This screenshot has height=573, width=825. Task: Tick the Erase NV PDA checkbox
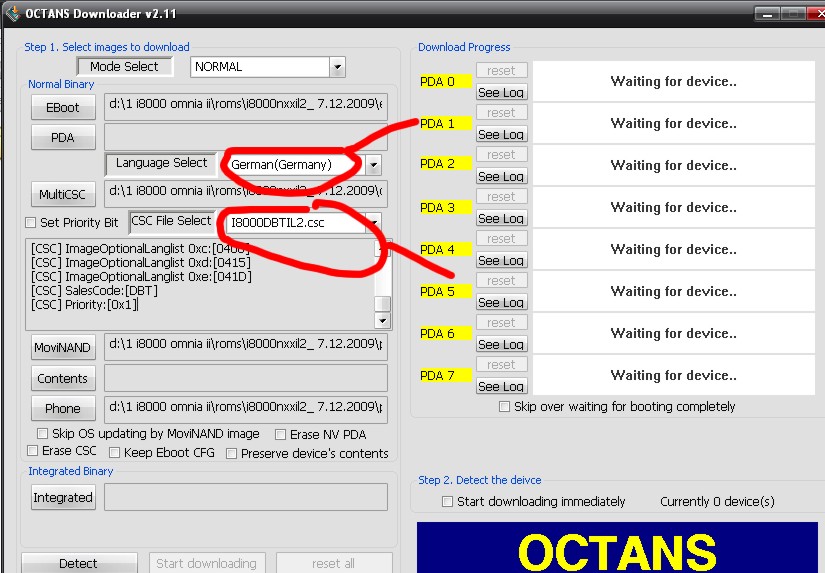tap(280, 435)
